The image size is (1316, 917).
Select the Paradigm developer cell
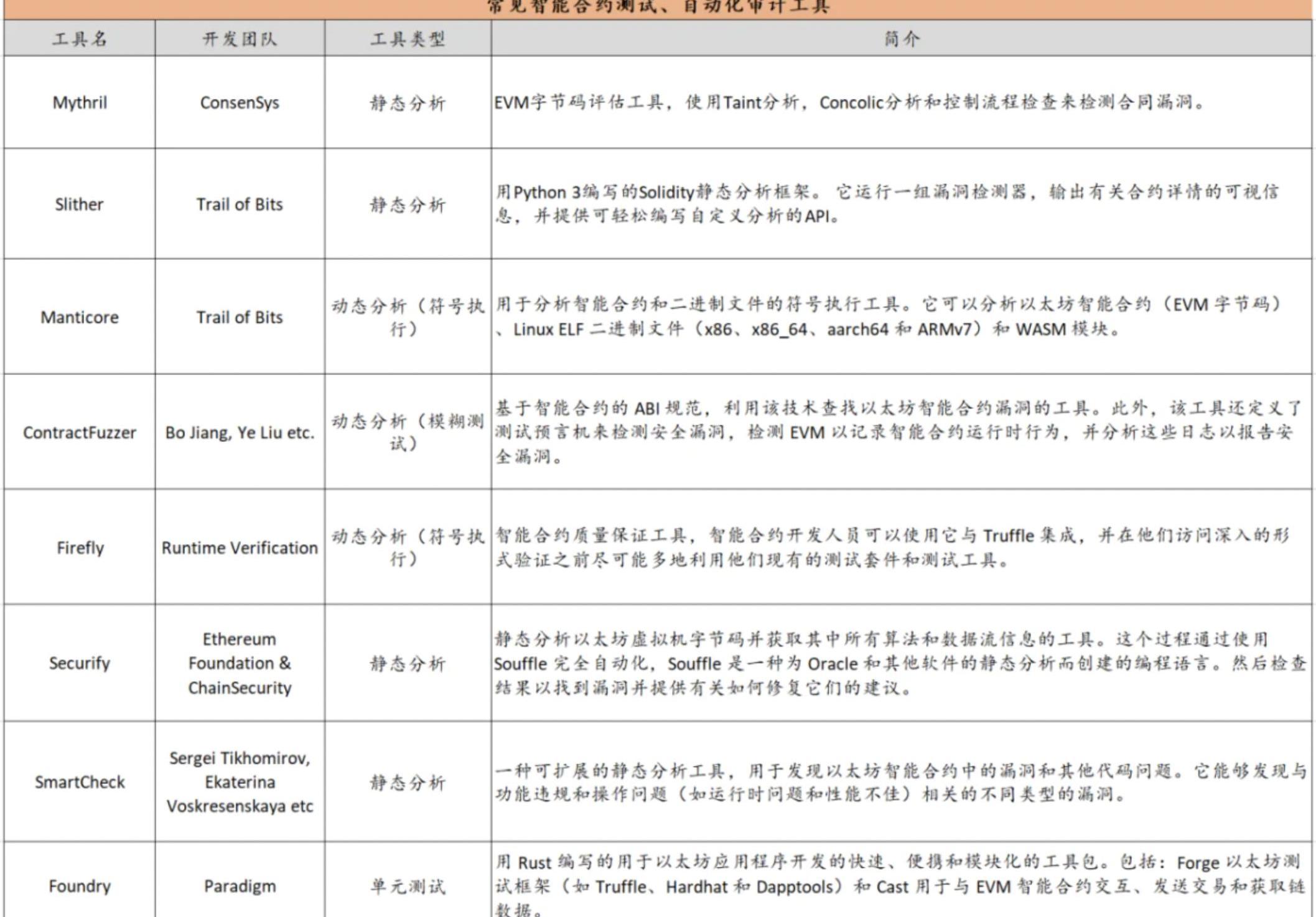240,886
